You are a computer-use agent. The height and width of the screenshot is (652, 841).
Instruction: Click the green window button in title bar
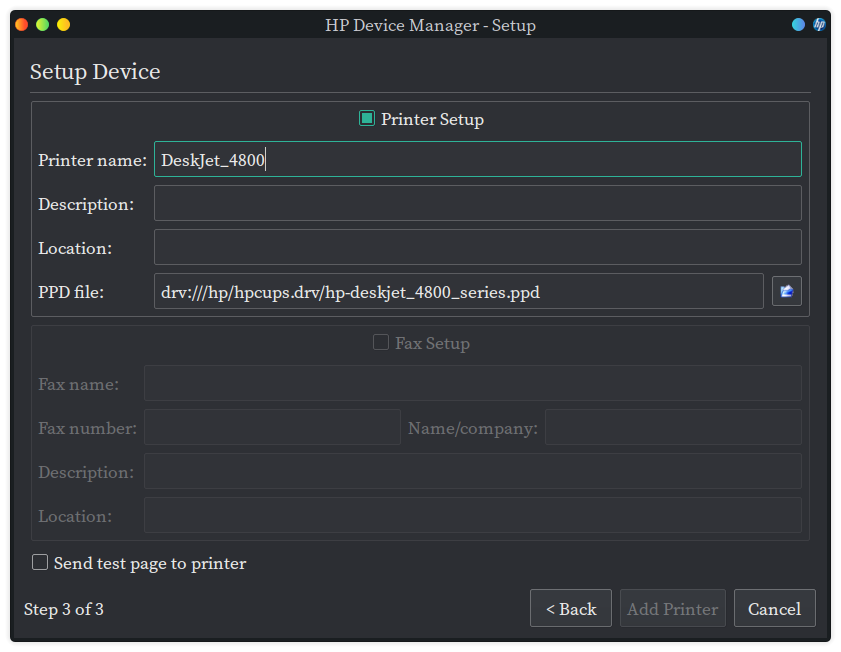click(42, 25)
